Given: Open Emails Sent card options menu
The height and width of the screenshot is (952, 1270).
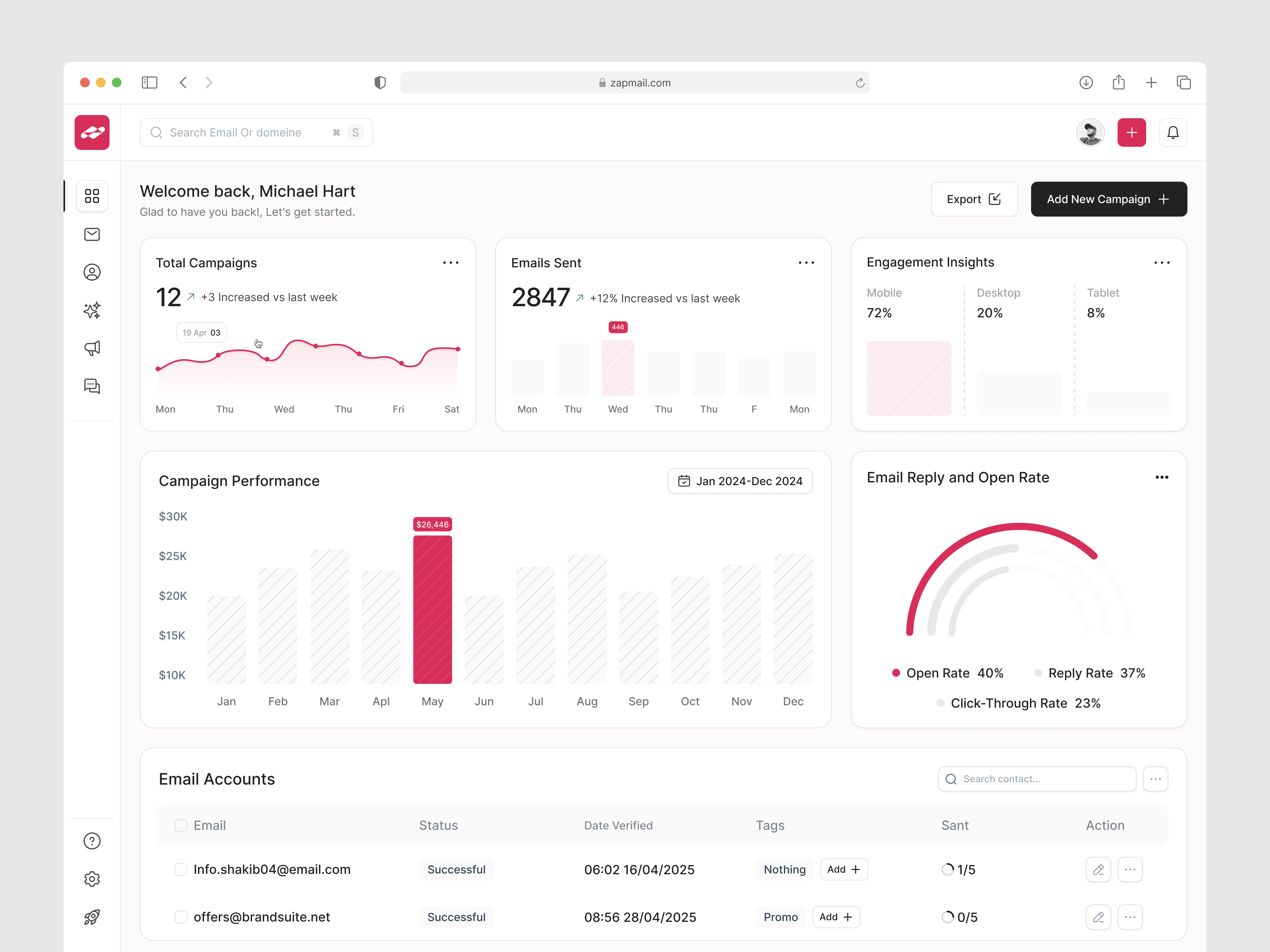Looking at the screenshot, I should click(806, 263).
